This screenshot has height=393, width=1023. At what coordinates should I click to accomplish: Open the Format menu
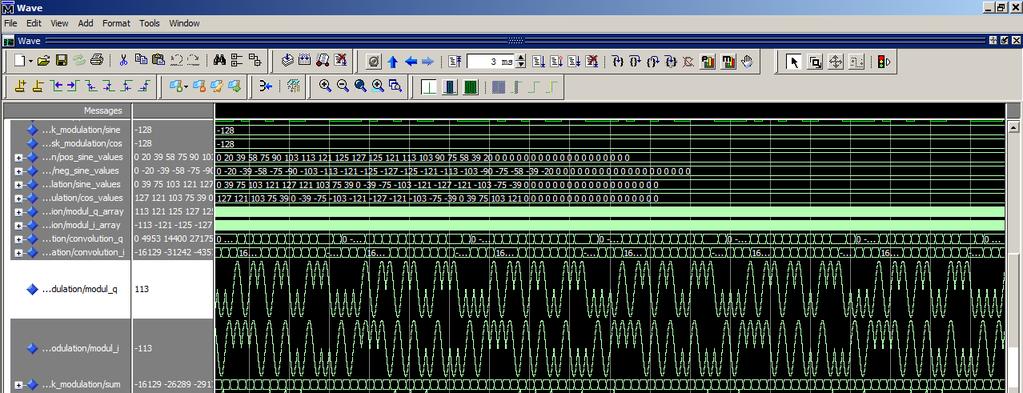(x=116, y=23)
